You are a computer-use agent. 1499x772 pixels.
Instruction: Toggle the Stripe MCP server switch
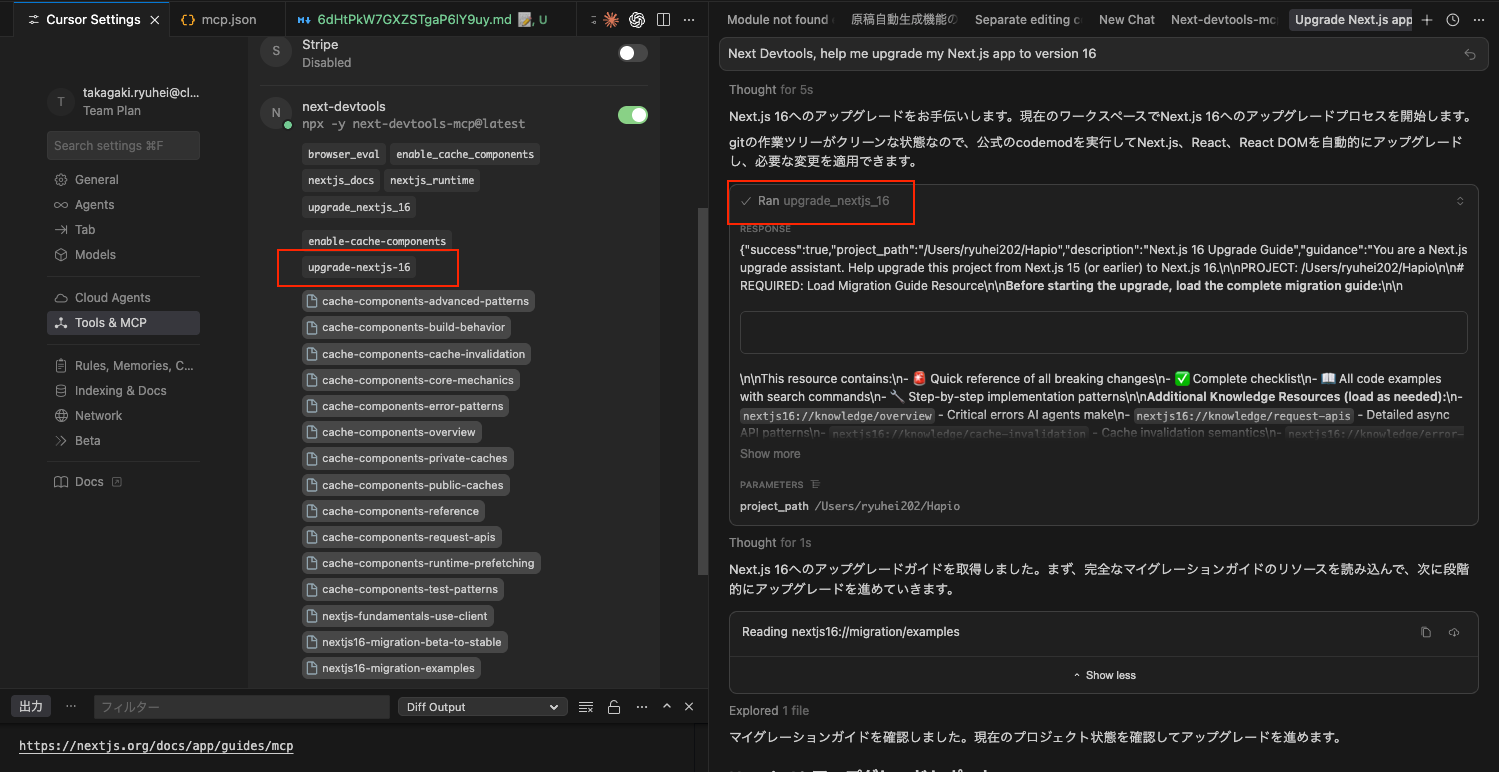tap(633, 53)
